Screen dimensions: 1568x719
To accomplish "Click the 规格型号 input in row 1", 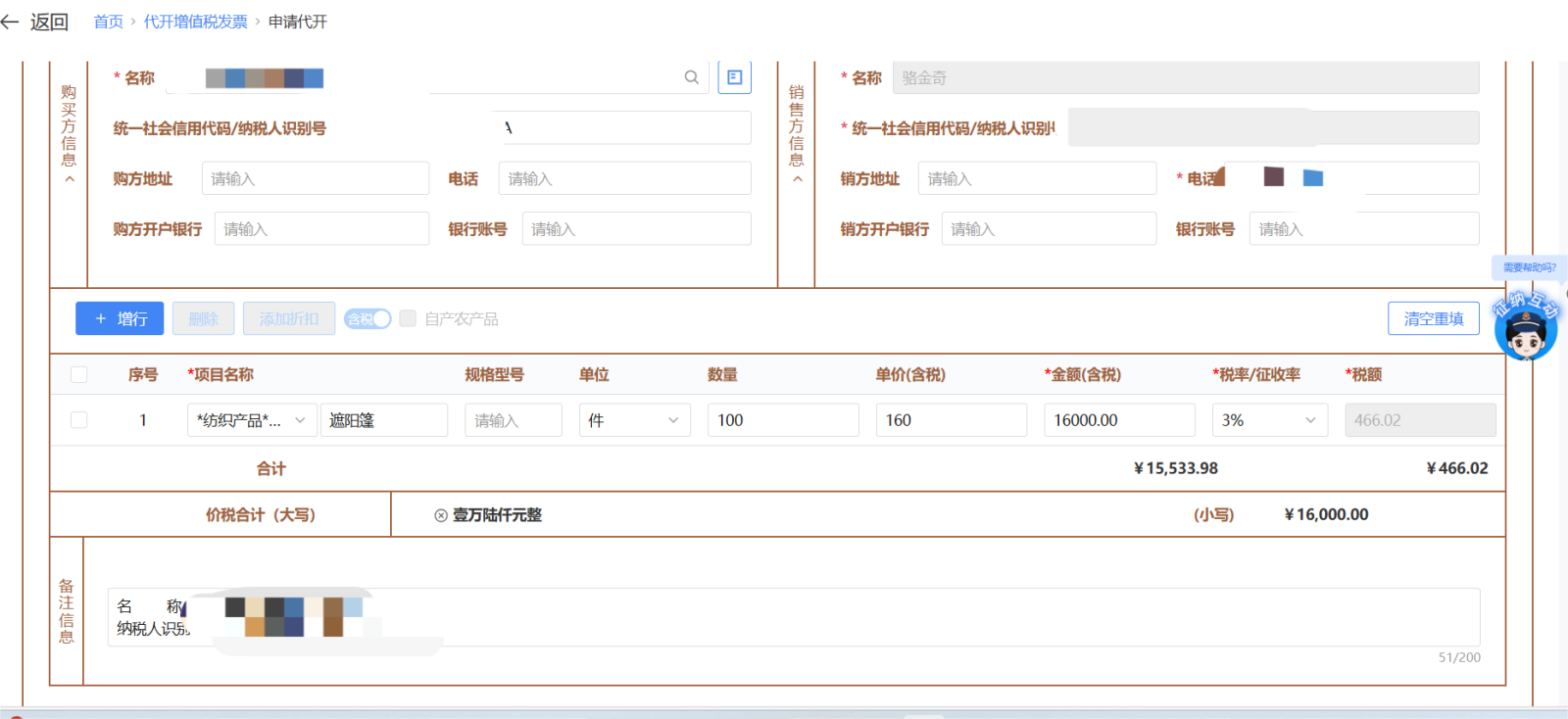I will point(514,419).
